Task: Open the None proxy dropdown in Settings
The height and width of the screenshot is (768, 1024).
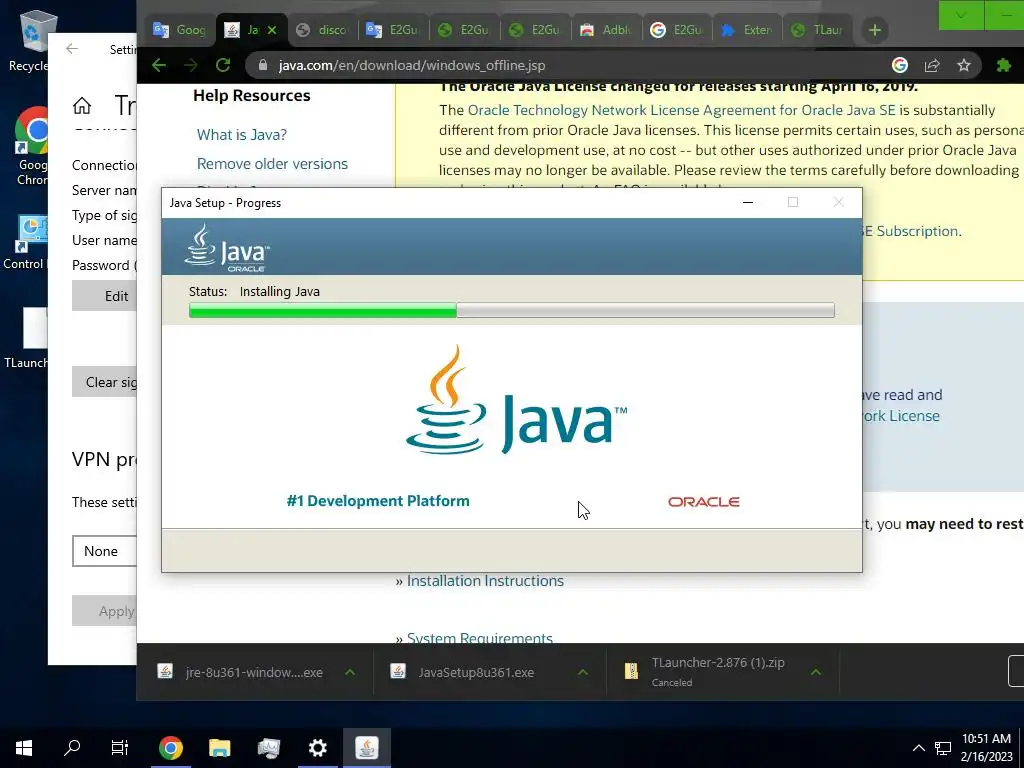Action: [x=104, y=551]
